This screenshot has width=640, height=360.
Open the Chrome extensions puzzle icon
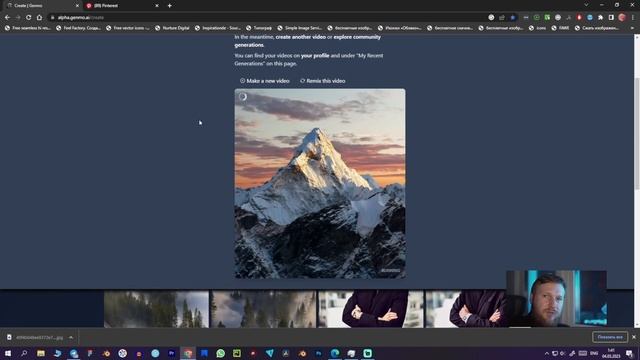pyautogui.click(x=600, y=18)
